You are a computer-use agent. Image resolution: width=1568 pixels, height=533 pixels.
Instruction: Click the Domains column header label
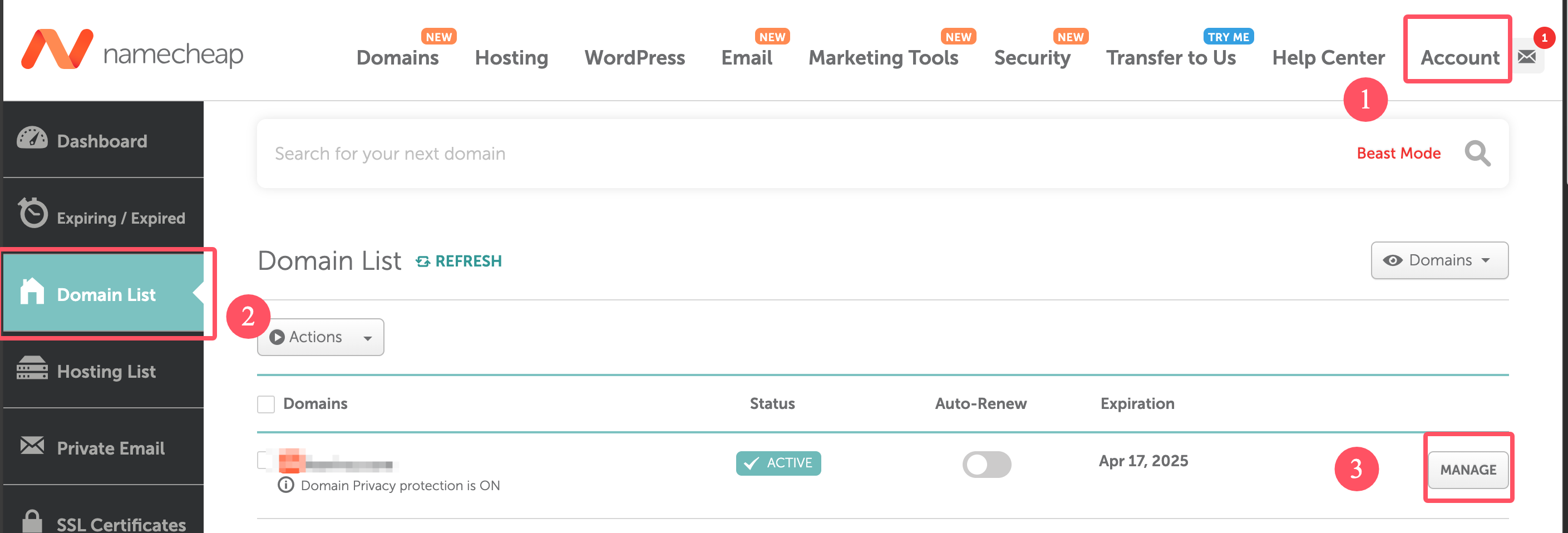click(315, 403)
